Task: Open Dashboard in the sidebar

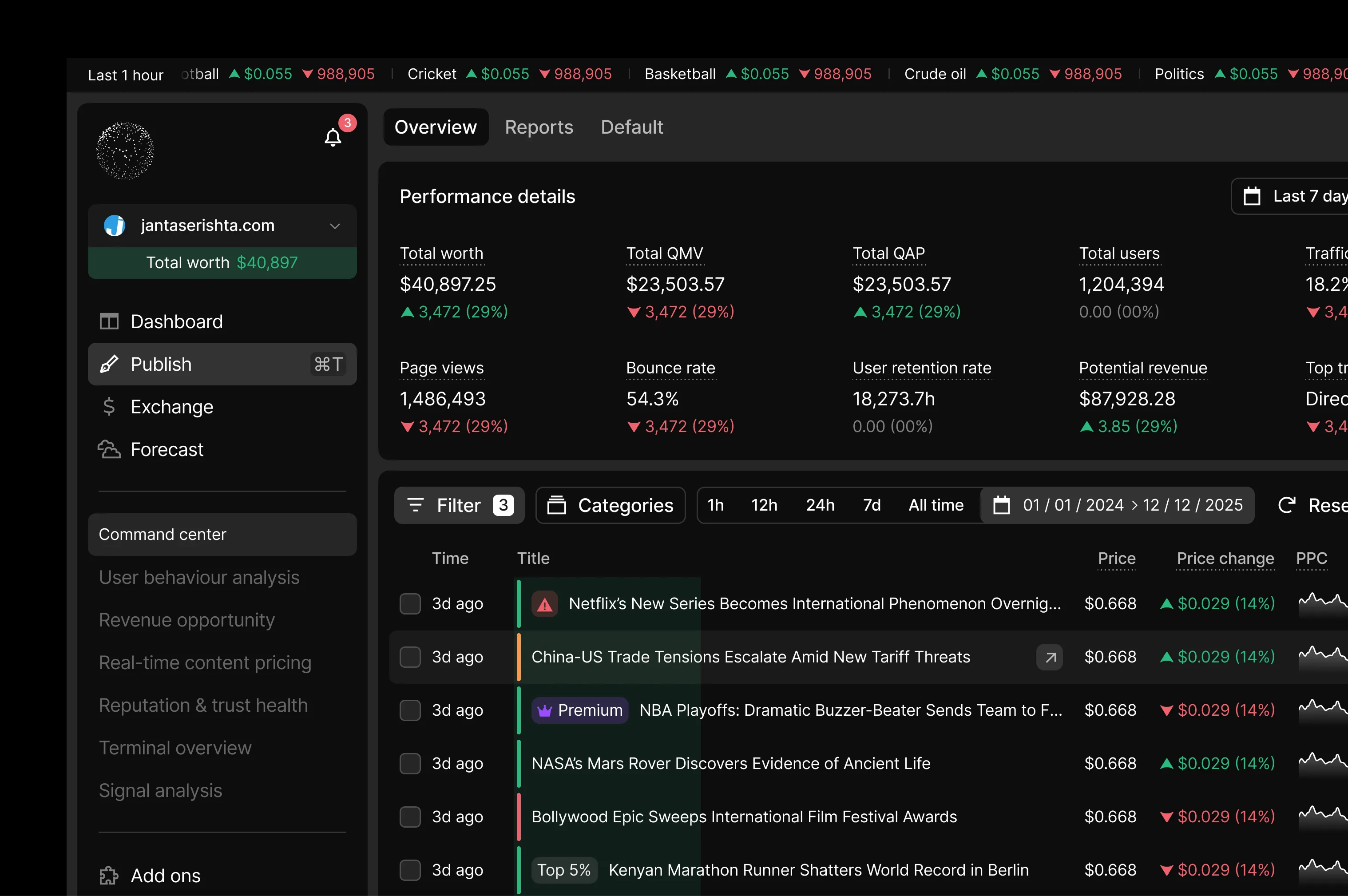Action: pyautogui.click(x=222, y=322)
